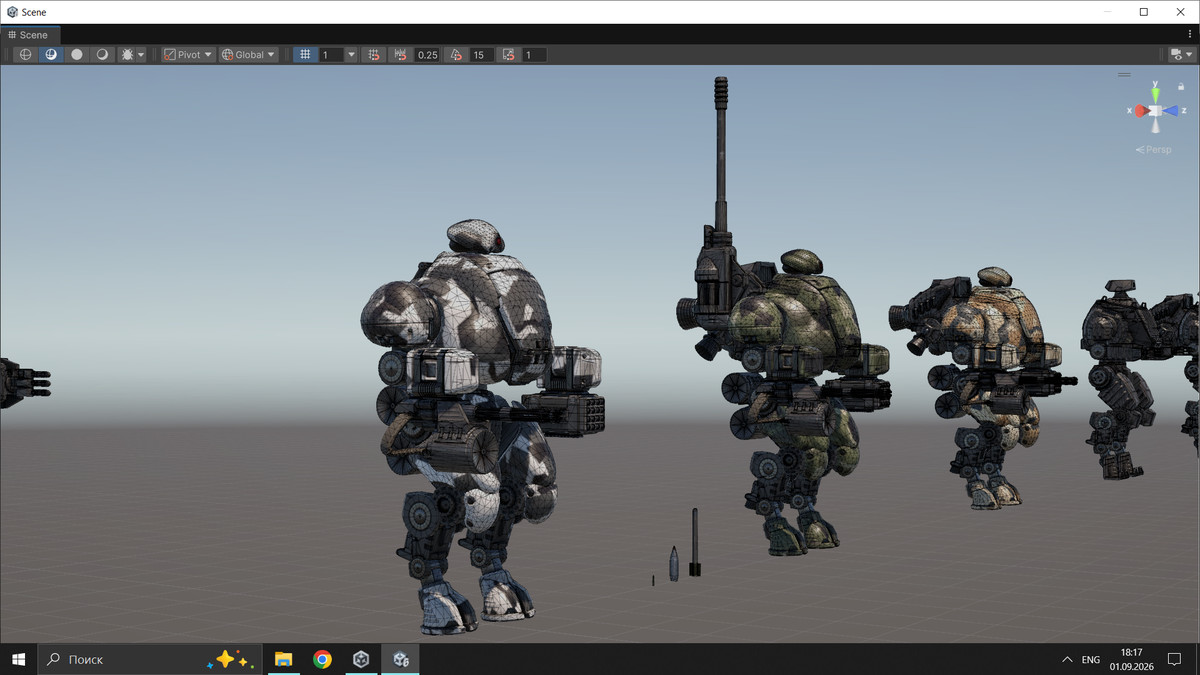This screenshot has width=1200, height=675.
Task: Switch the ENG input language
Action: [x=1091, y=660]
